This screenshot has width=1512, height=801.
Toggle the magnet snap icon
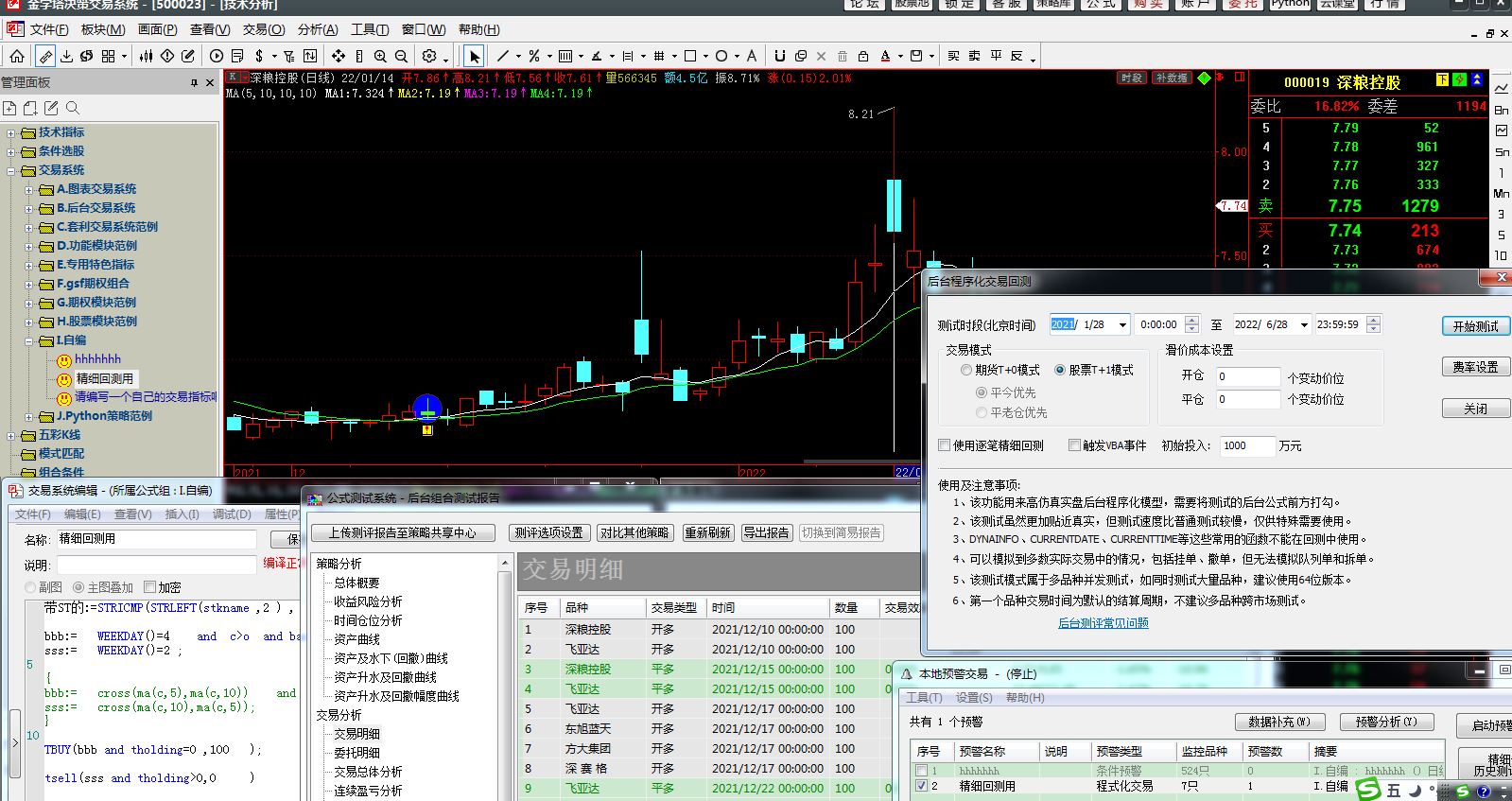[x=779, y=56]
